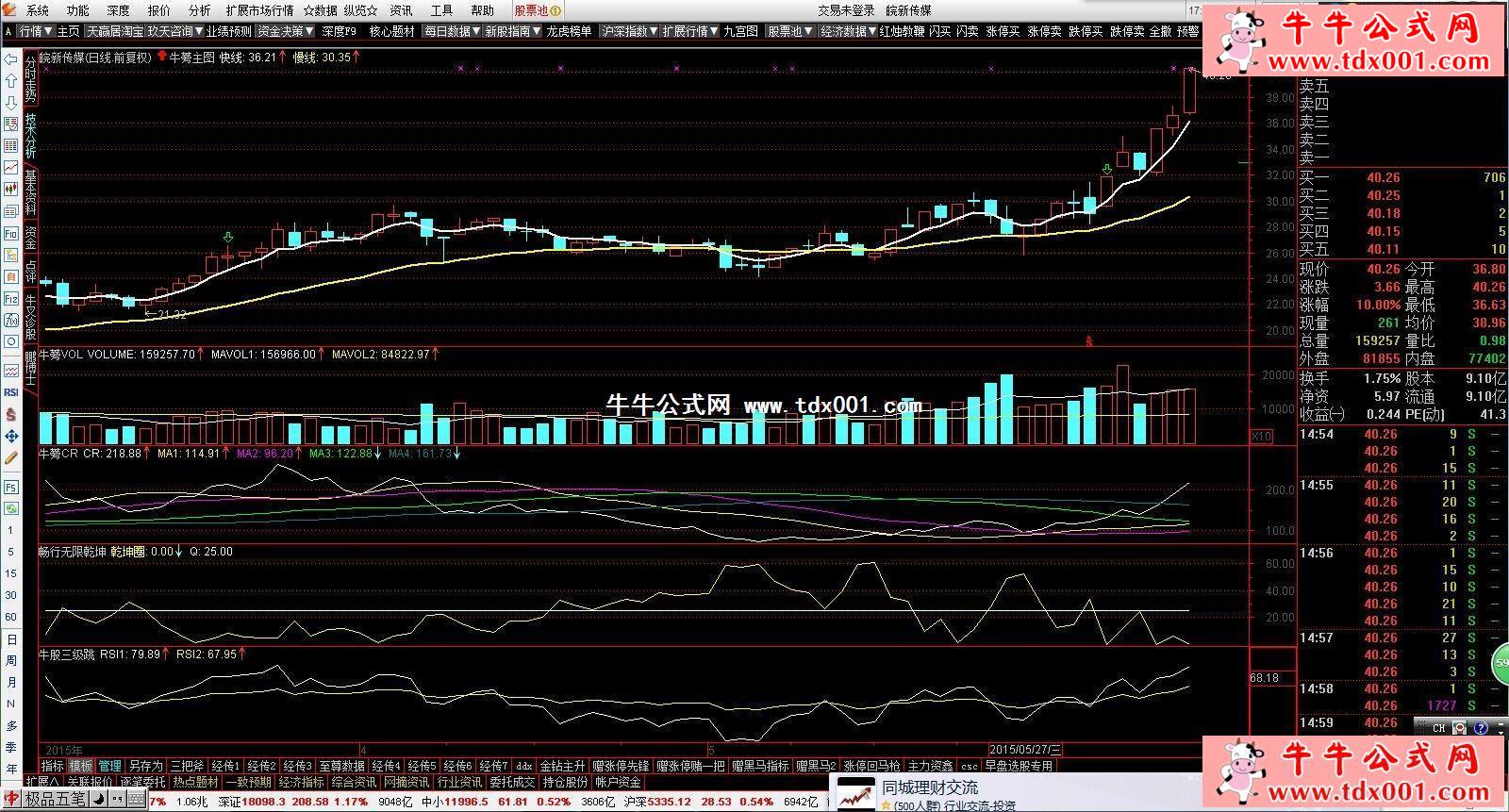The height and width of the screenshot is (812, 1509).
Task: Select the pencil drawing tool icon
Action: 10,457
